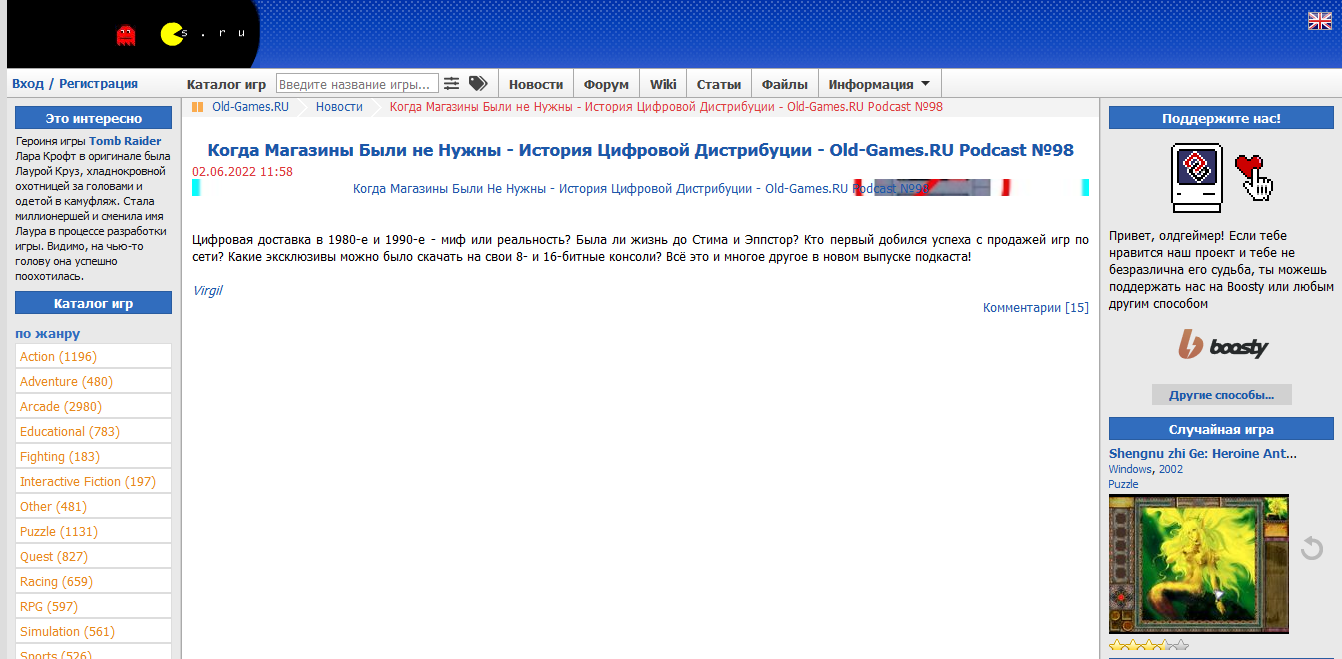1342x659 pixels.
Task: Select Quest (827) genre
Action: pyautogui.click(x=93, y=556)
